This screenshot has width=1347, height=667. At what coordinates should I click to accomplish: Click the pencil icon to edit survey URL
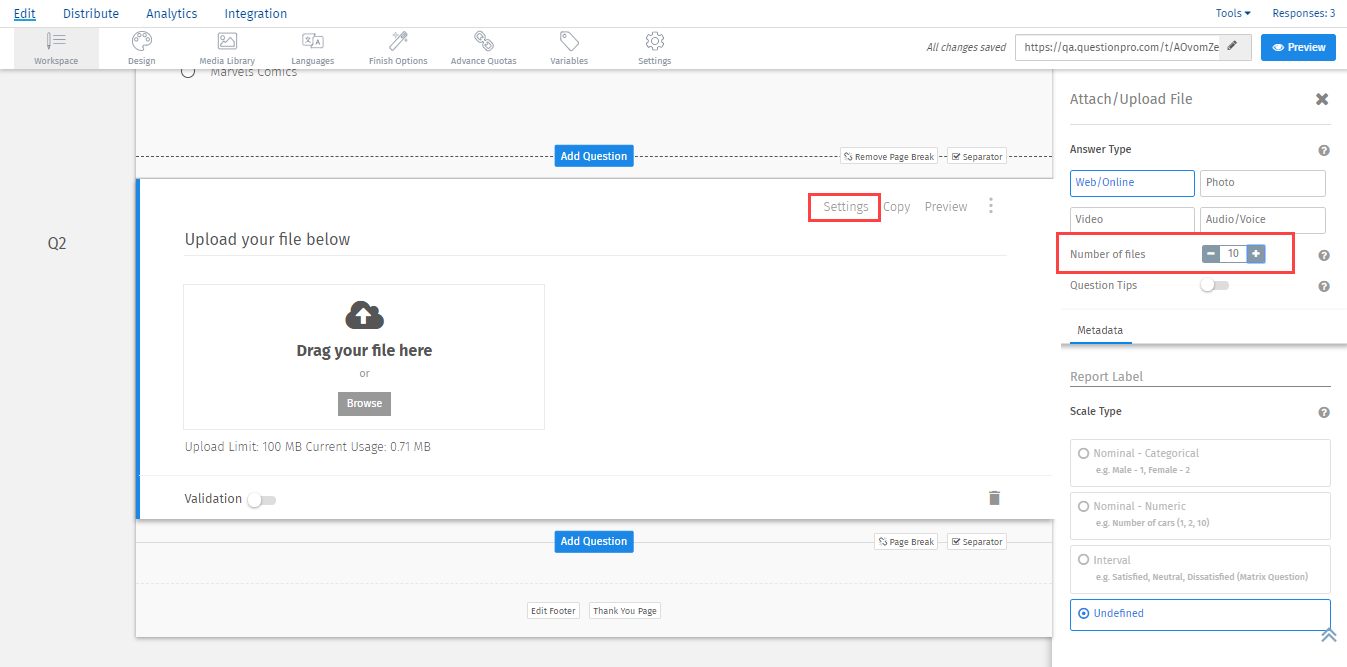pos(1233,46)
